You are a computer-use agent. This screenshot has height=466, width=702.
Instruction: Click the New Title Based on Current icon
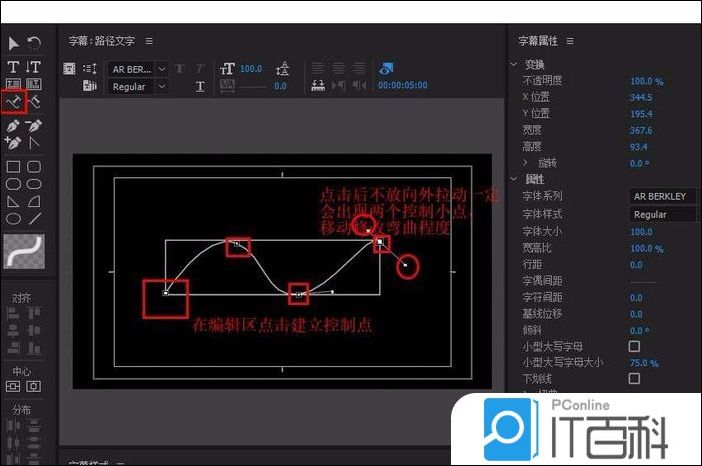coord(69,68)
